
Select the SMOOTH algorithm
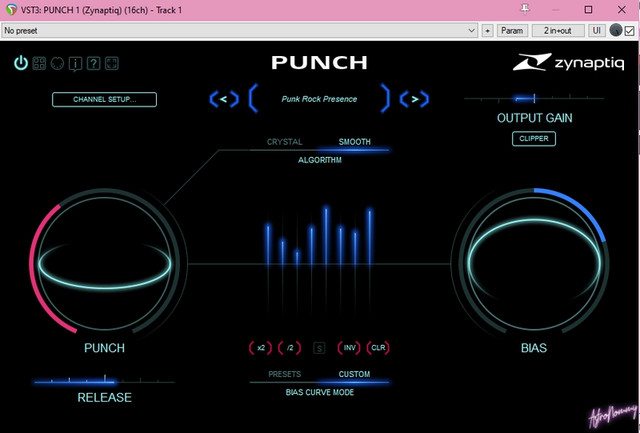pos(355,142)
